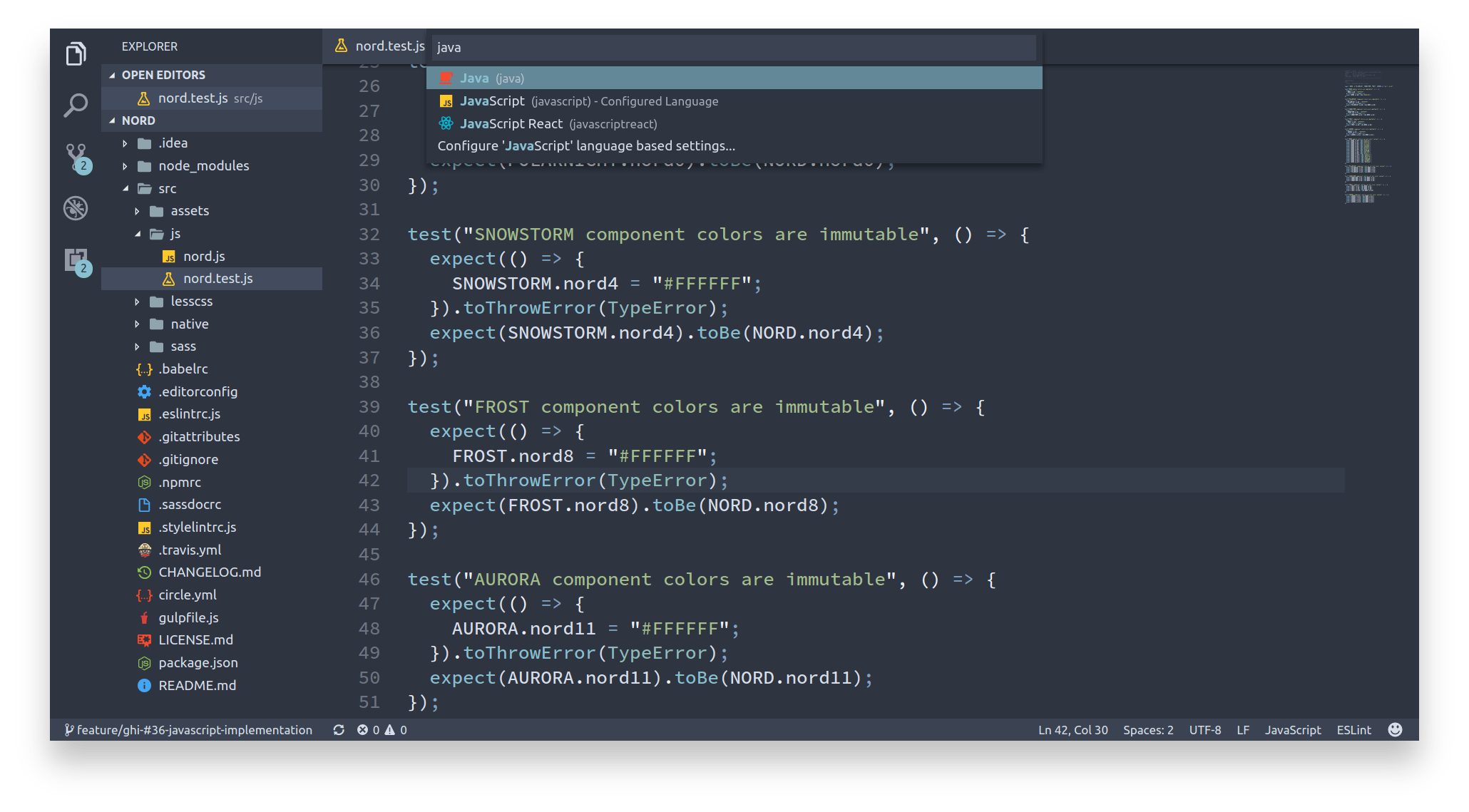
Task: Click the EXPLORER panel title
Action: [x=150, y=46]
